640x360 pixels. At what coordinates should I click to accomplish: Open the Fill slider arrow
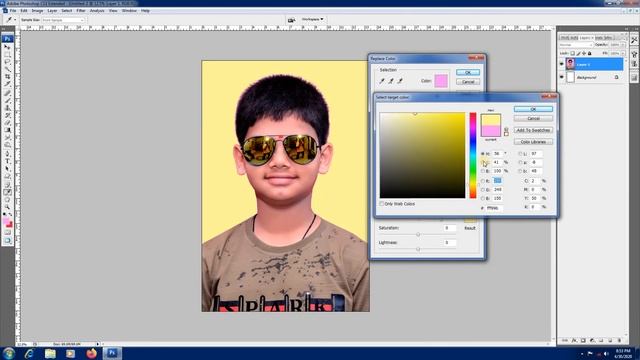coord(622,53)
